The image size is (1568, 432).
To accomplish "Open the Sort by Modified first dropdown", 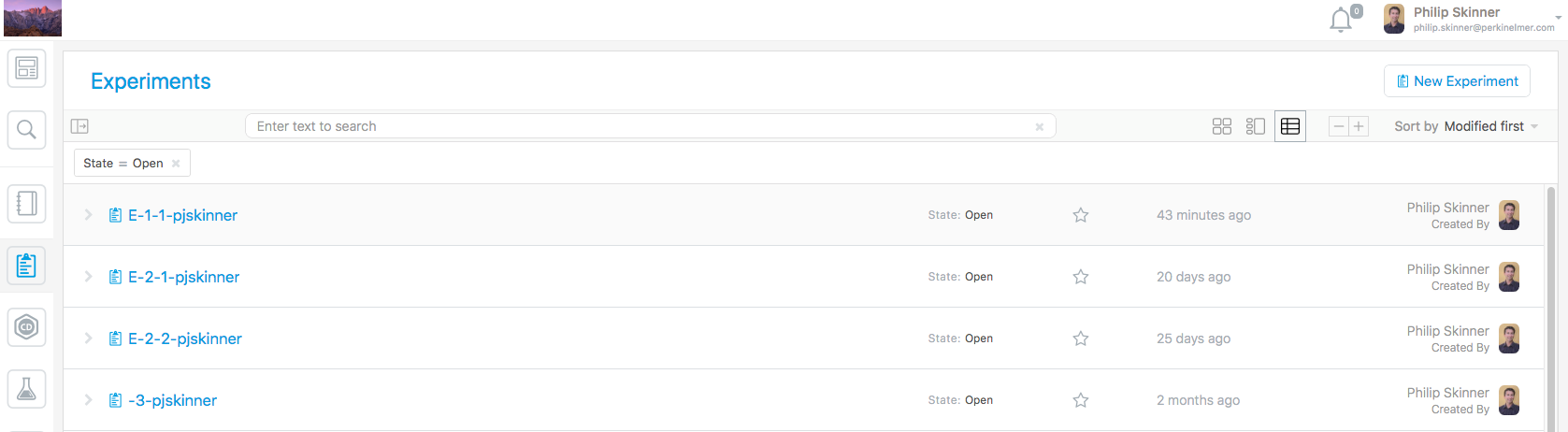I will coord(1465,126).
